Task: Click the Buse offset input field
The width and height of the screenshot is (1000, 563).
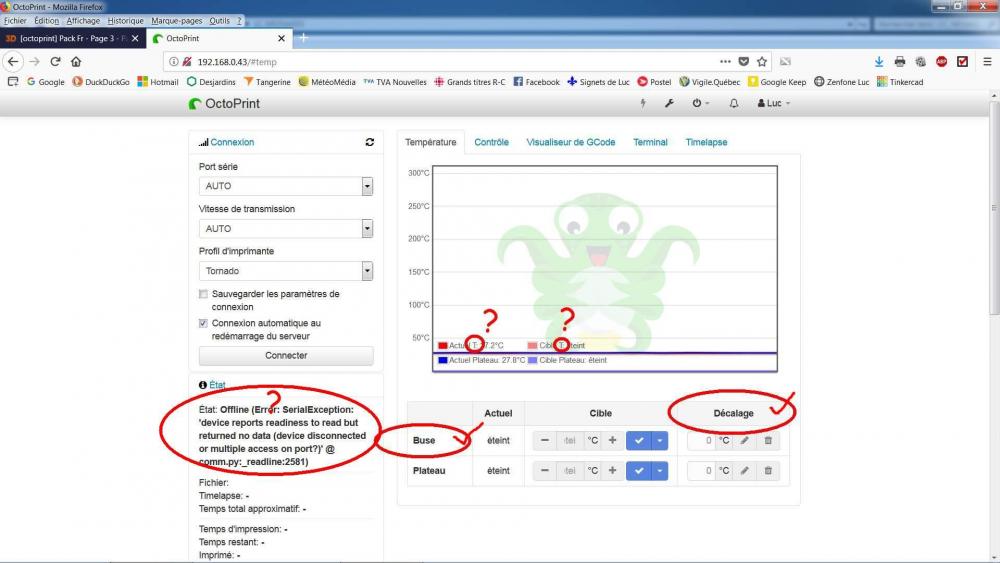Action: [x=701, y=441]
